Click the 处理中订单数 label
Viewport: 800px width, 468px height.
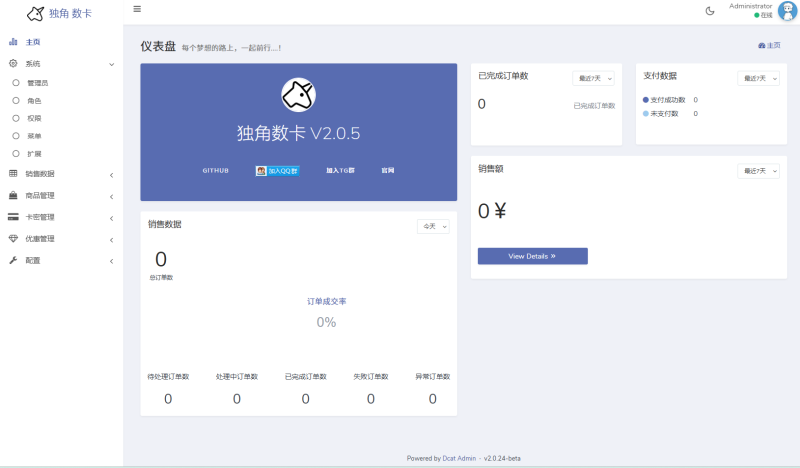coord(237,377)
